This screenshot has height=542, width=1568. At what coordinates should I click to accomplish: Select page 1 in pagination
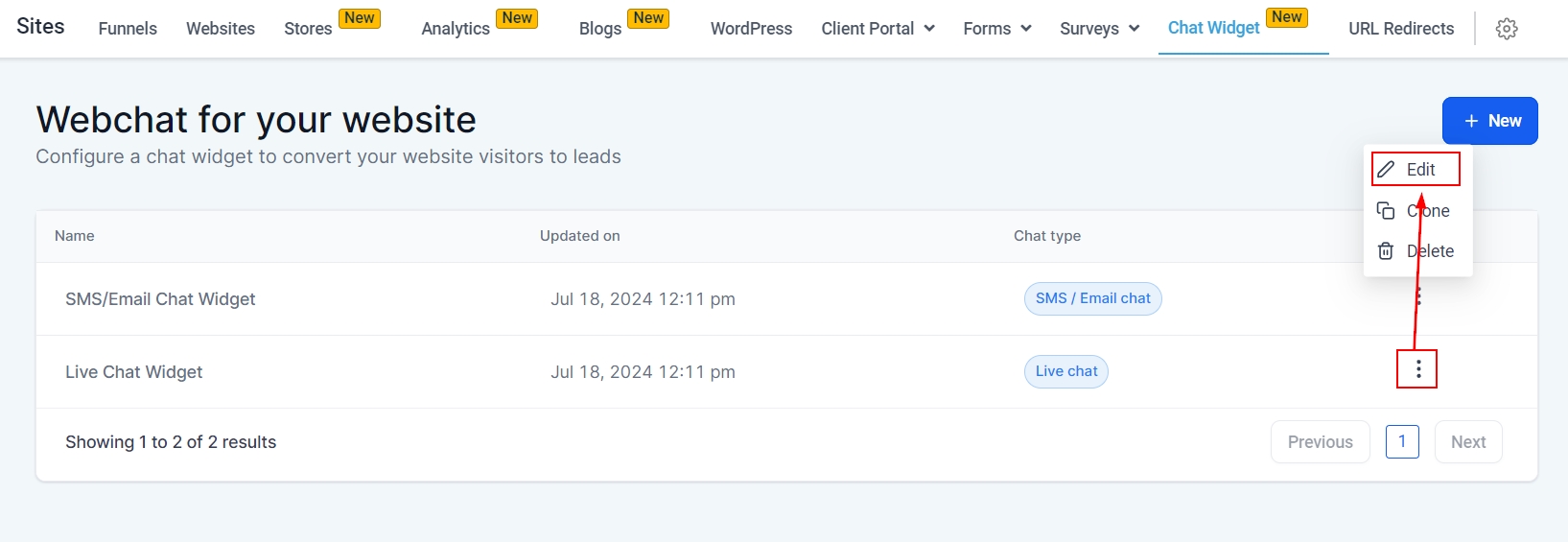pyautogui.click(x=1402, y=442)
